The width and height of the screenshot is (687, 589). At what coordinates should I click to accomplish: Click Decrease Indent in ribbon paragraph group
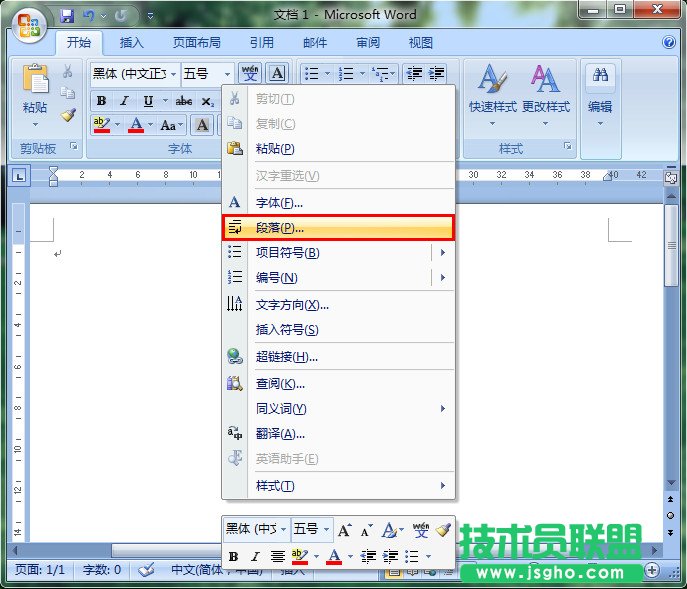(x=414, y=73)
